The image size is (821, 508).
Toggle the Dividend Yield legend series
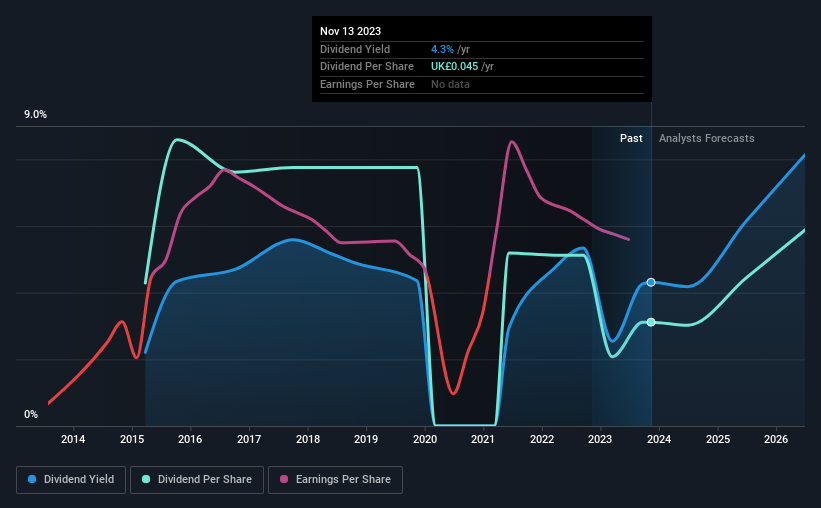click(x=71, y=480)
